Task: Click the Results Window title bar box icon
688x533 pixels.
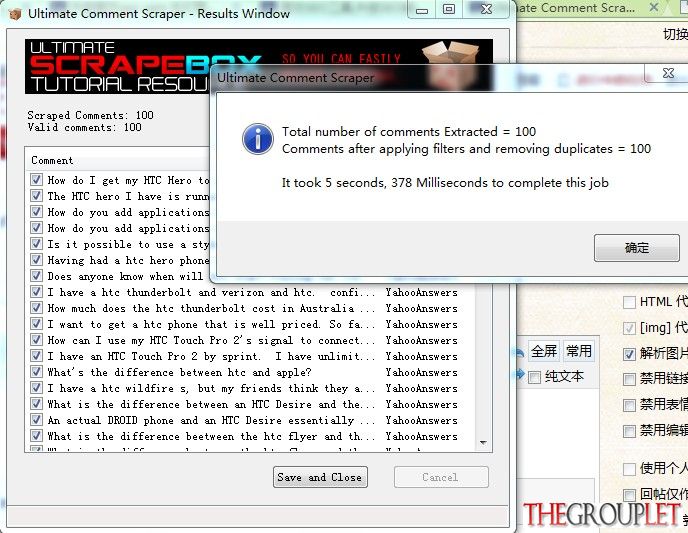Action: pyautogui.click(x=14, y=14)
